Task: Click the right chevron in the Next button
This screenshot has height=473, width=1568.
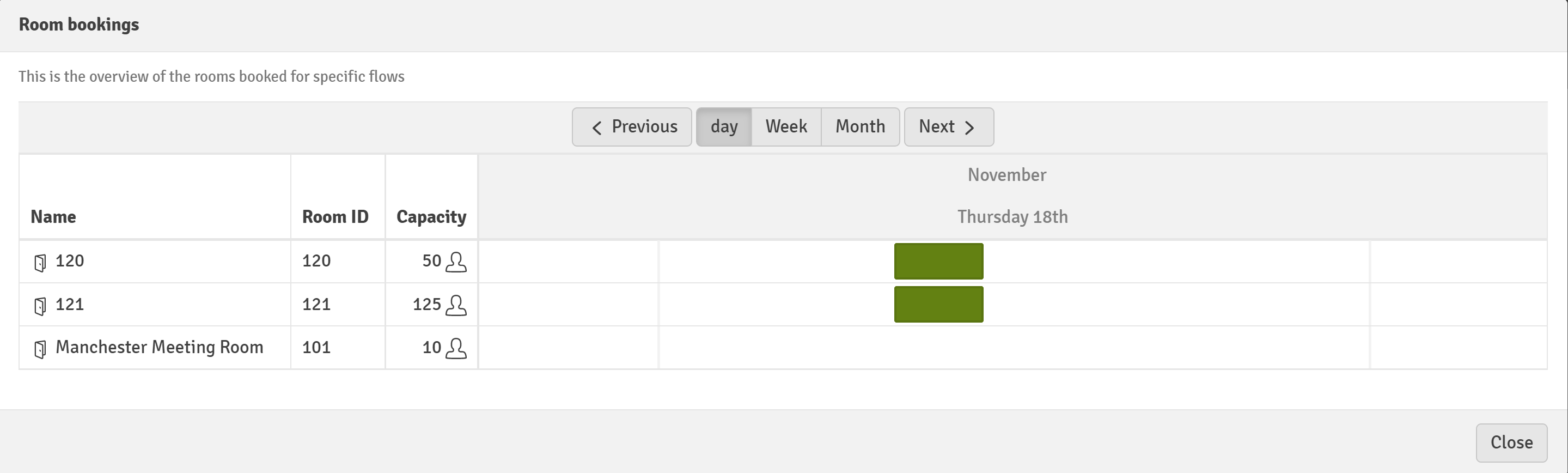Action: point(969,127)
